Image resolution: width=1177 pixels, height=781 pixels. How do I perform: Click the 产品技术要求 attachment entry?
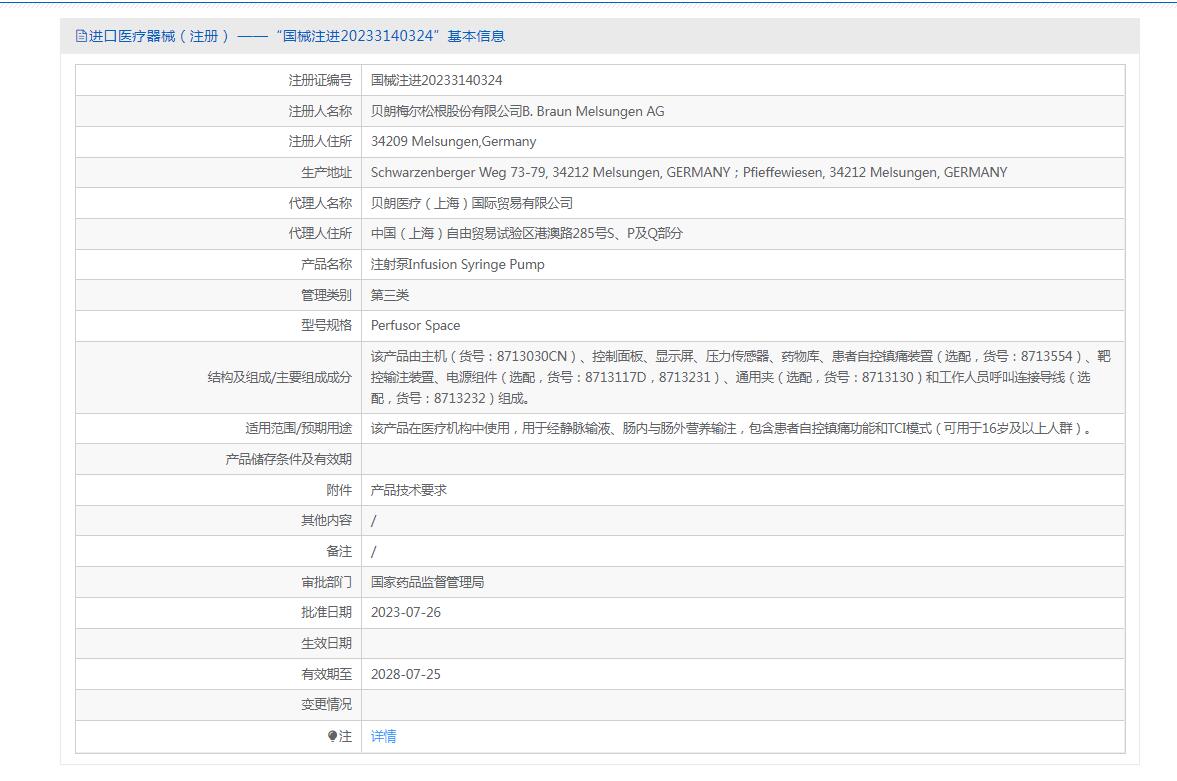[x=408, y=490]
